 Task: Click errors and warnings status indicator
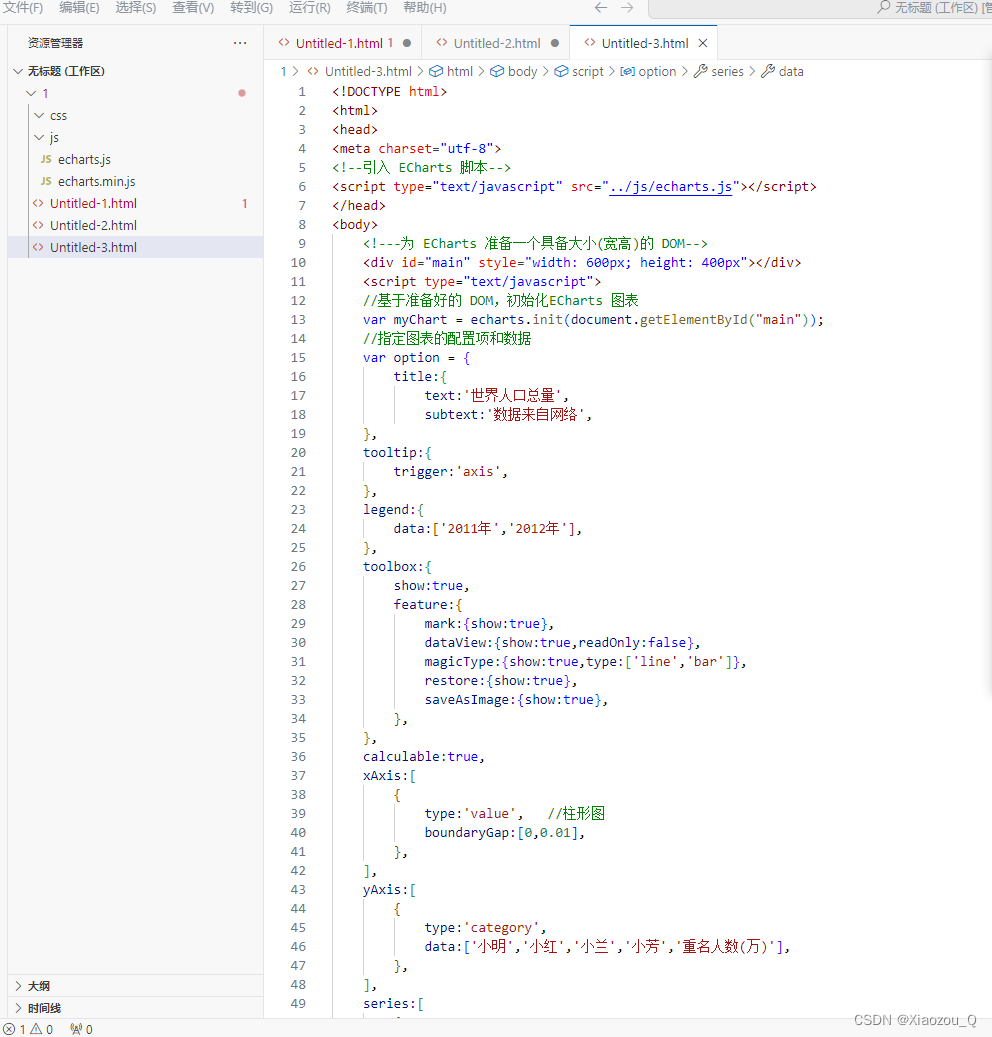pos(28,1029)
